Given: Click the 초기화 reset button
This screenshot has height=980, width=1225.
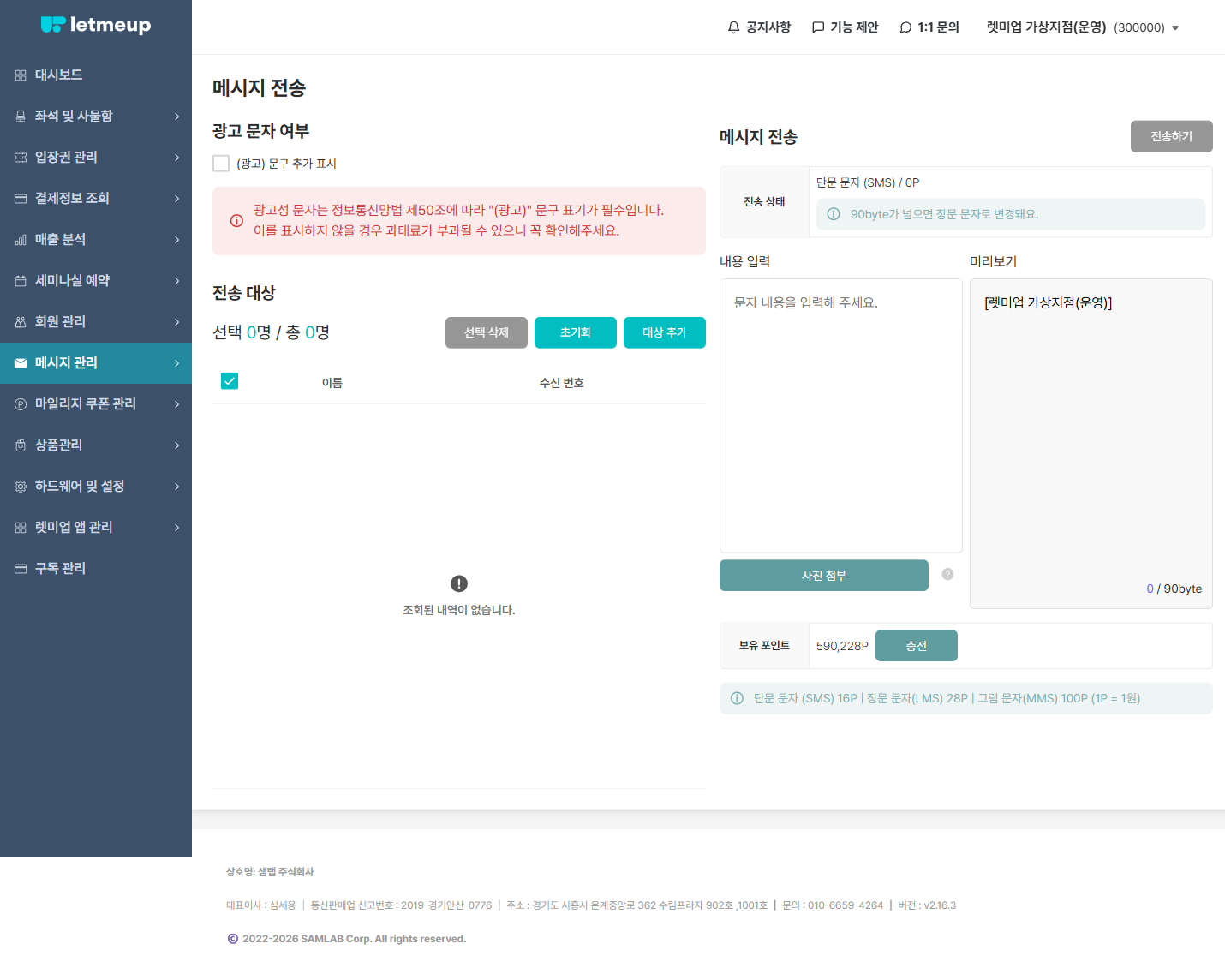Looking at the screenshot, I should click(576, 332).
